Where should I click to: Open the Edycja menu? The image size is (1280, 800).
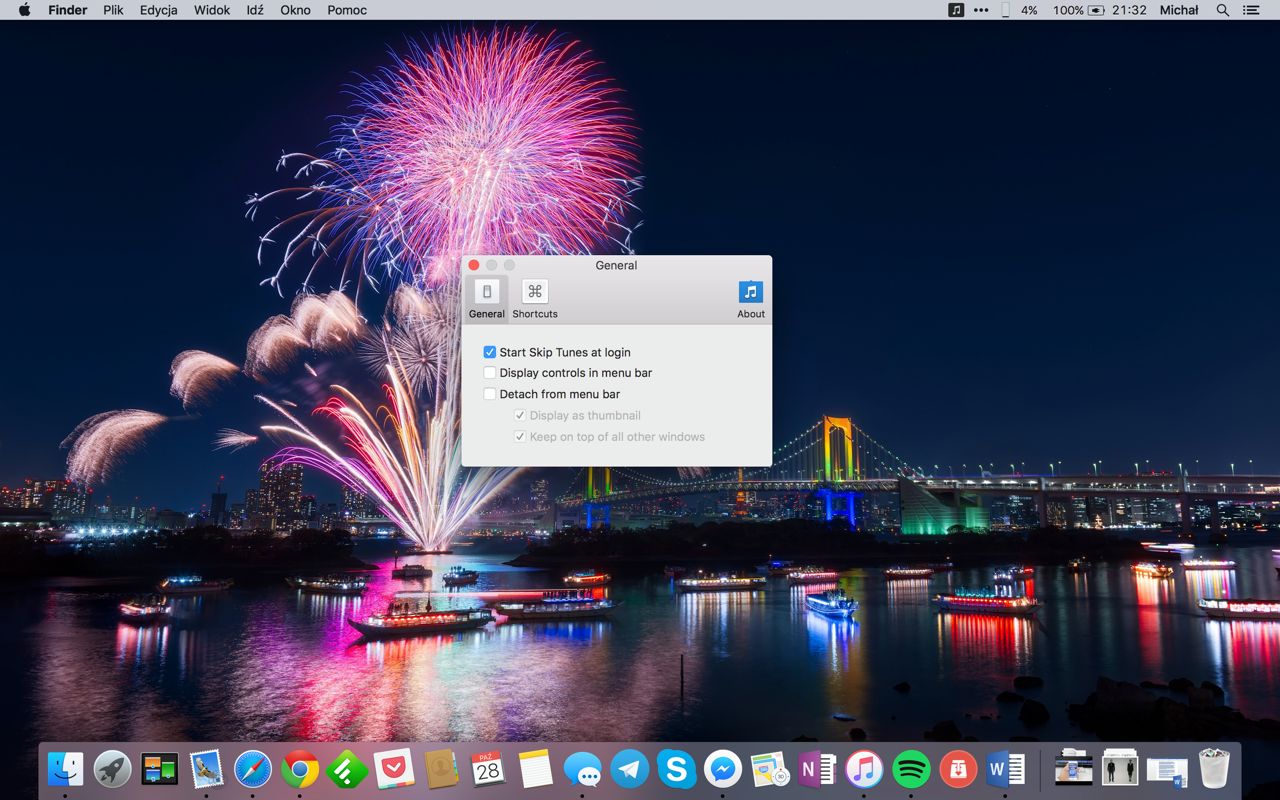[x=159, y=10]
